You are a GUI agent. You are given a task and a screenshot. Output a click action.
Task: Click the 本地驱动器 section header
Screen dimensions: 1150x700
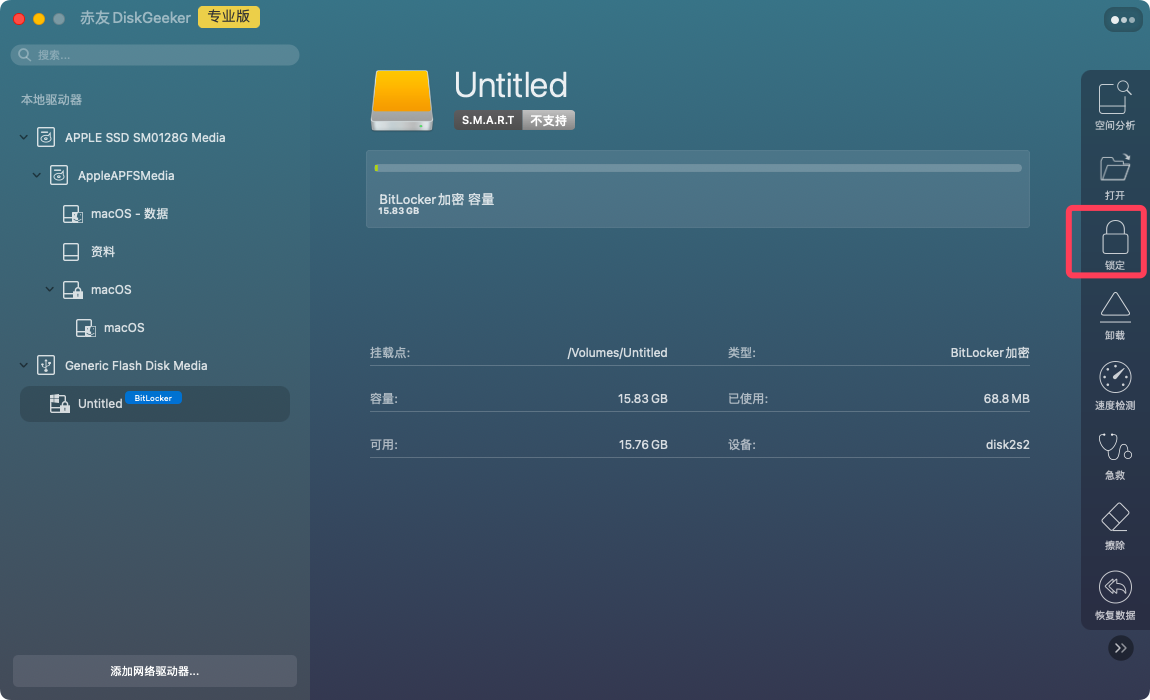point(51,100)
